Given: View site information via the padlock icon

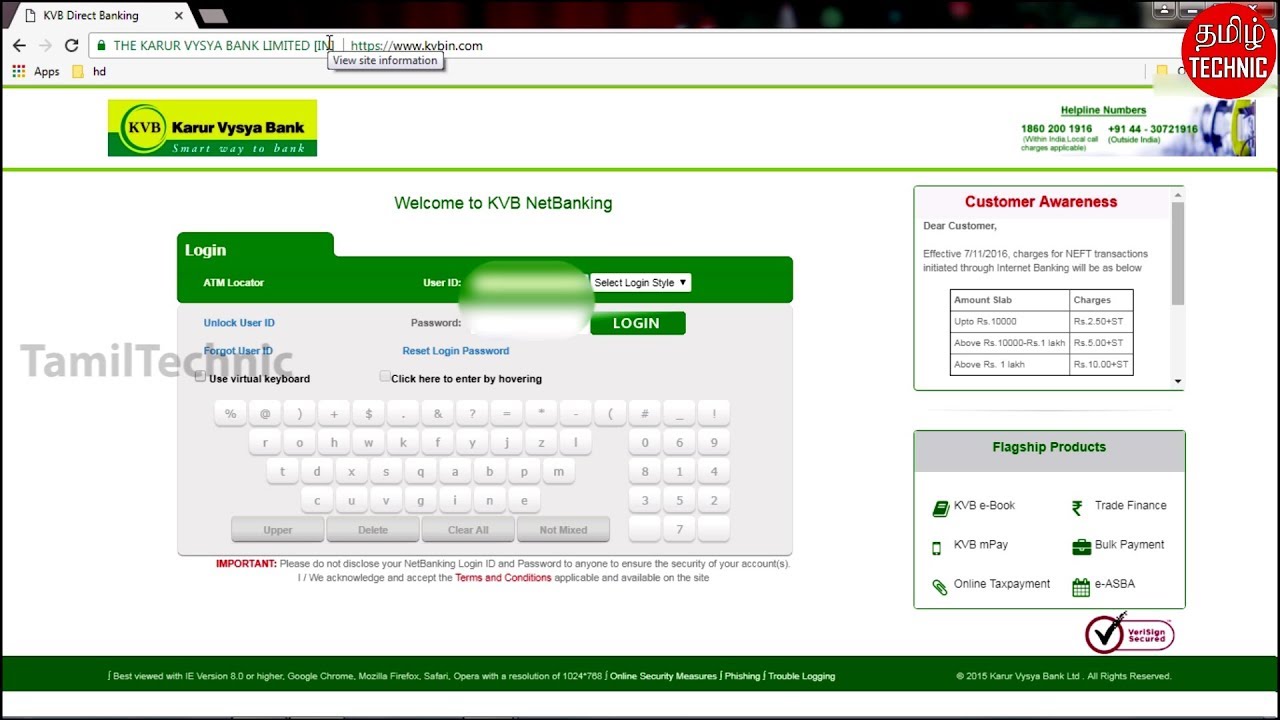Looking at the screenshot, I should click(x=101, y=46).
